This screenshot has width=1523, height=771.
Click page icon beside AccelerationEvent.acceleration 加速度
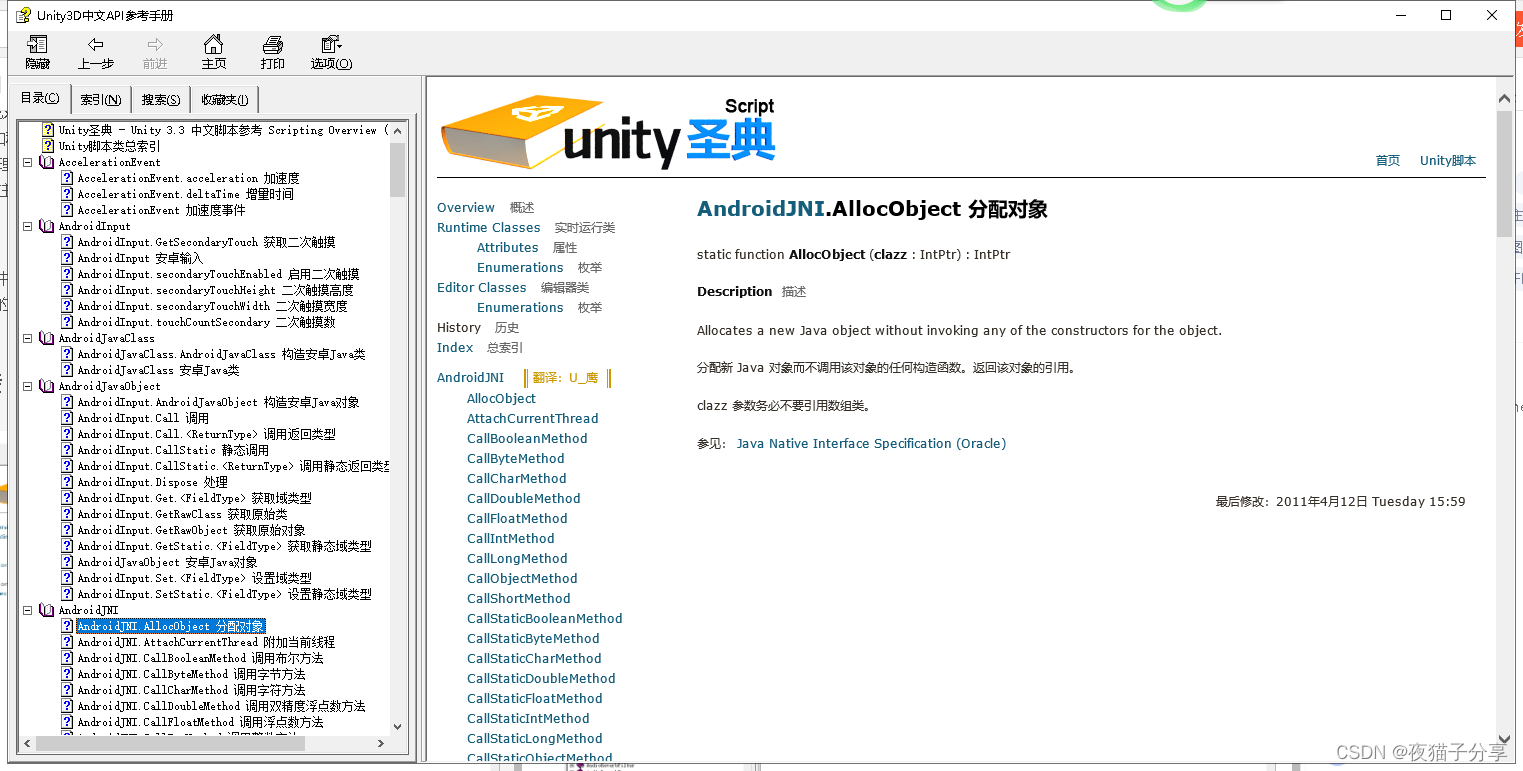68,178
